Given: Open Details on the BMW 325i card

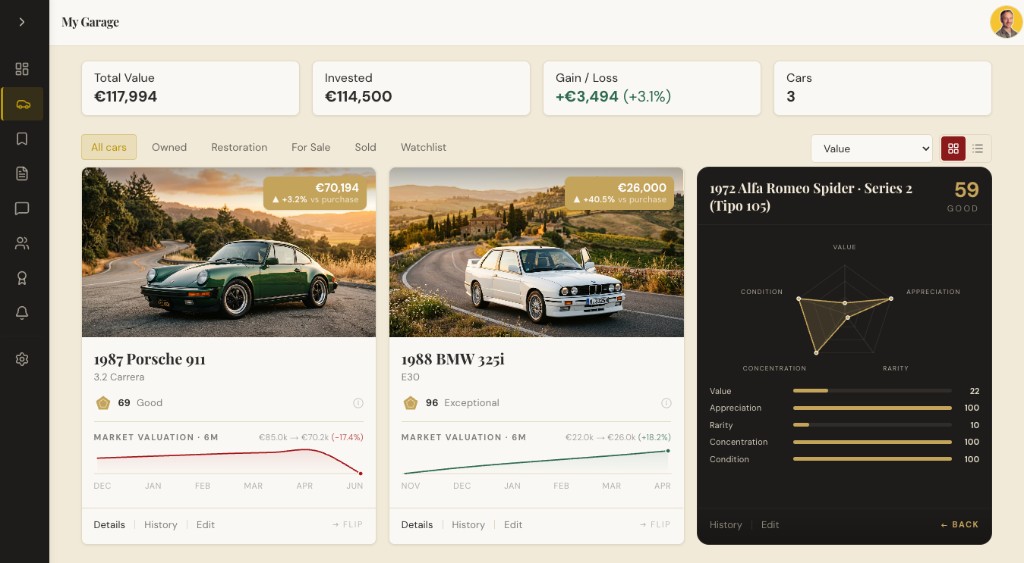Looking at the screenshot, I should point(417,524).
